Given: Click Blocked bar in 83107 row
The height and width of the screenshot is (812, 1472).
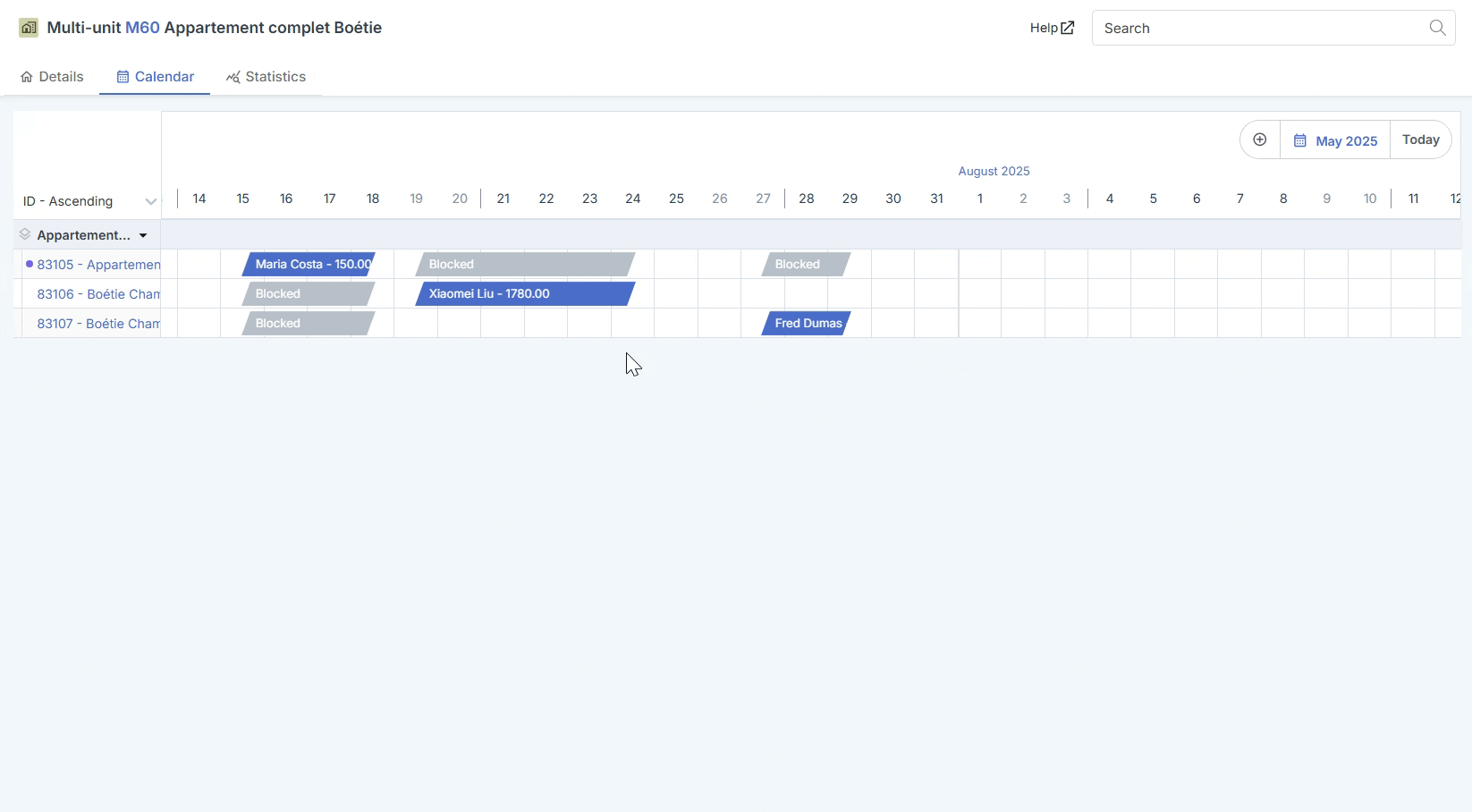Looking at the screenshot, I should click(x=309, y=323).
